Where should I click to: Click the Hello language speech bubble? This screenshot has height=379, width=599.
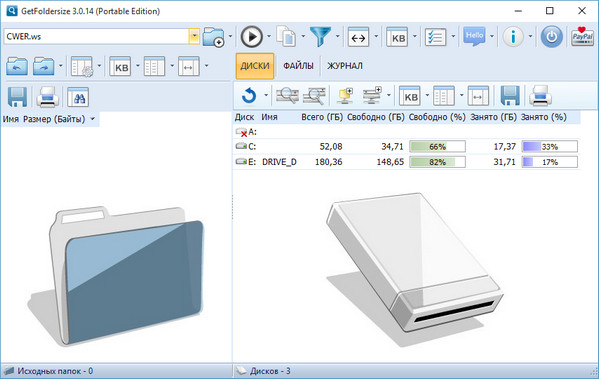[474, 37]
